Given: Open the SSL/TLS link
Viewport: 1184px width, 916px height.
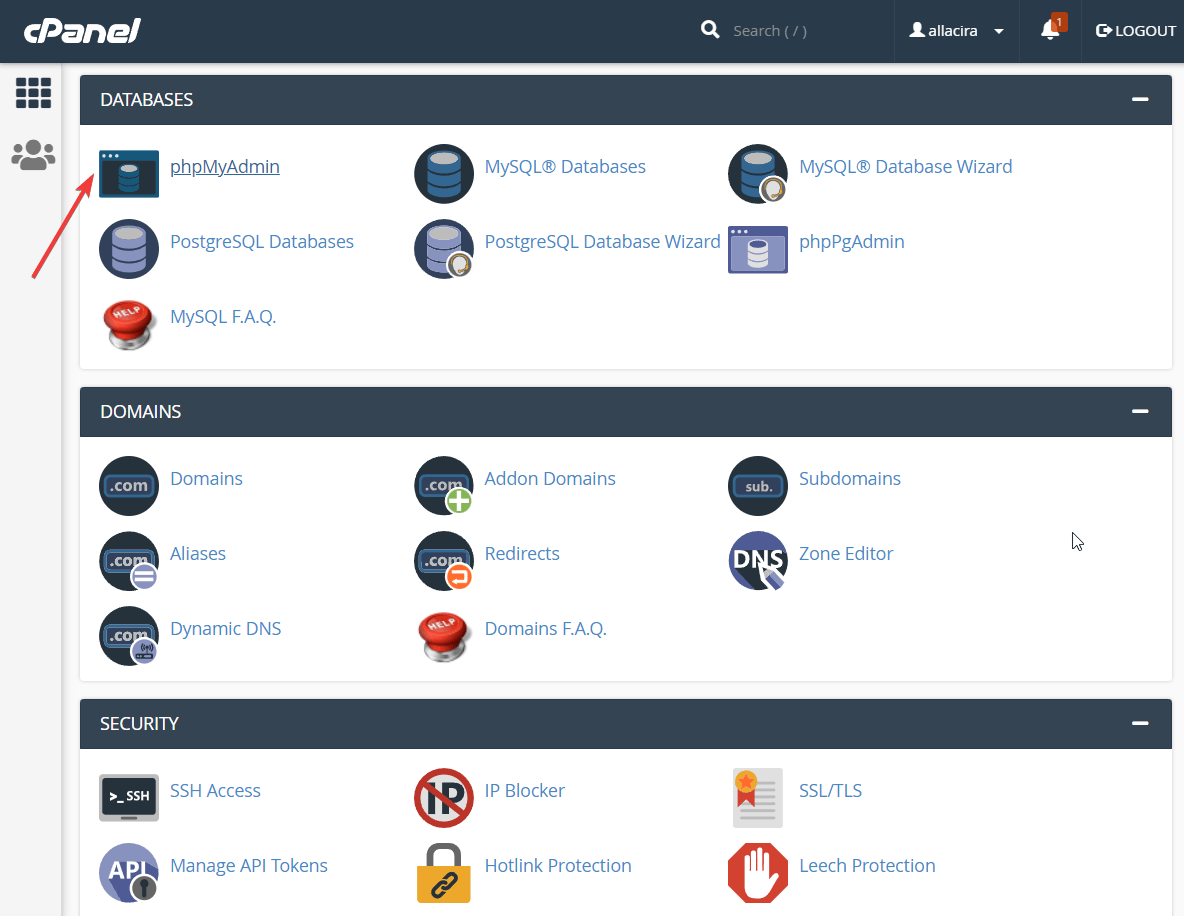Looking at the screenshot, I should (x=831, y=791).
